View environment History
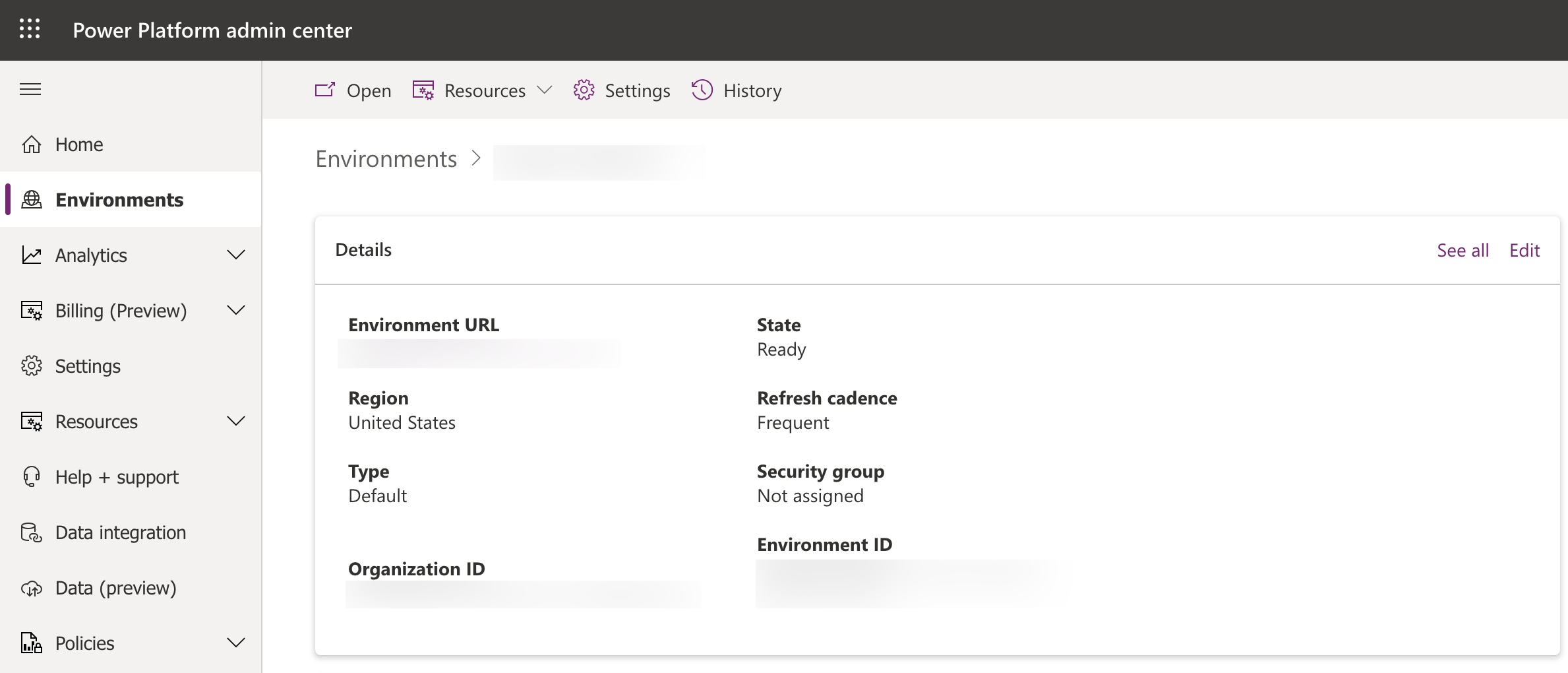Viewport: 1568px width, 673px height. coord(737,90)
